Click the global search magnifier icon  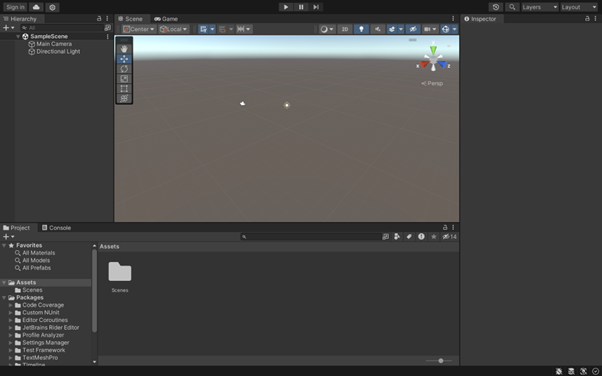pyautogui.click(x=512, y=7)
